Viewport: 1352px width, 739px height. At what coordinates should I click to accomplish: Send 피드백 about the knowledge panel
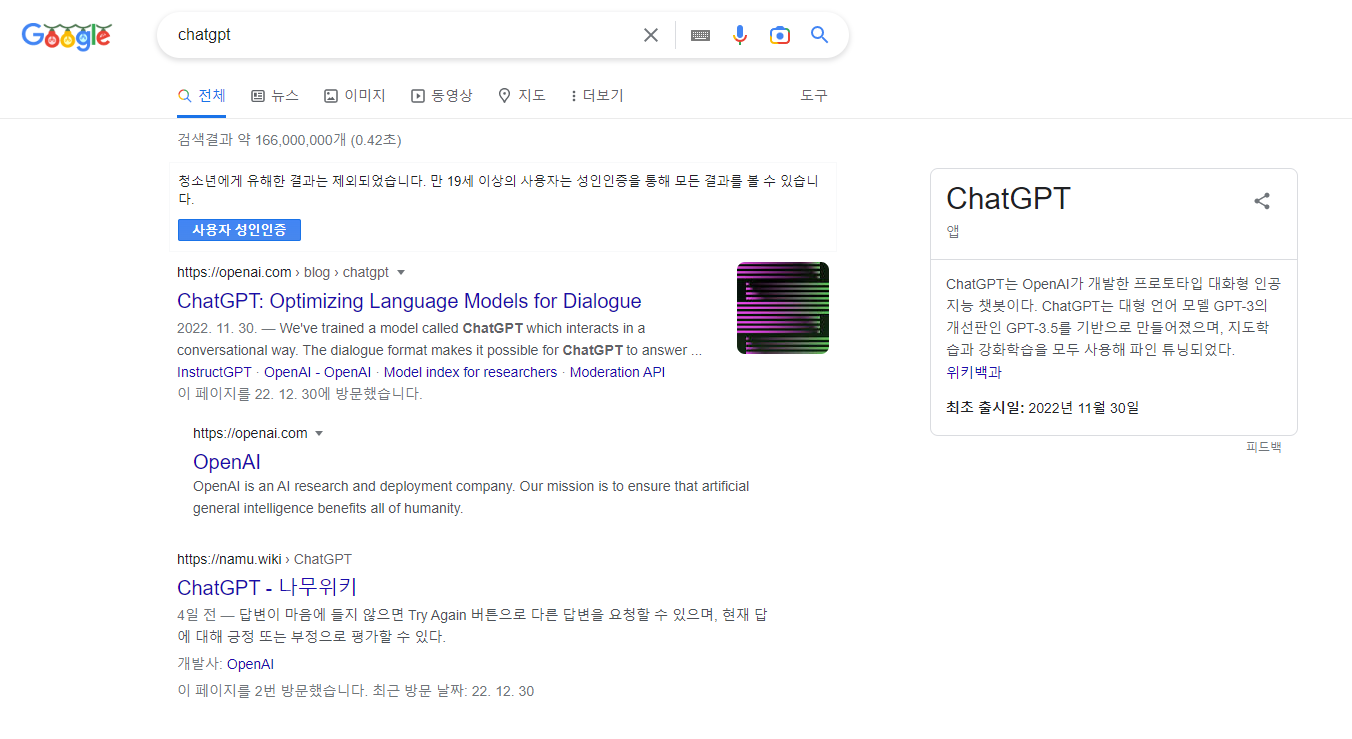pos(1263,446)
